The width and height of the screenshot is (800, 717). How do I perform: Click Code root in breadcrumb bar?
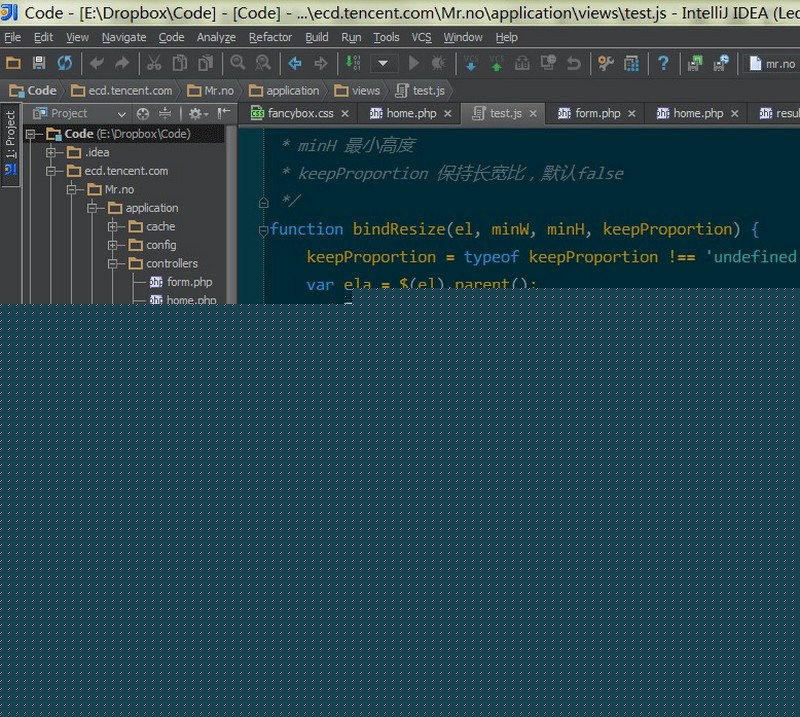33,91
